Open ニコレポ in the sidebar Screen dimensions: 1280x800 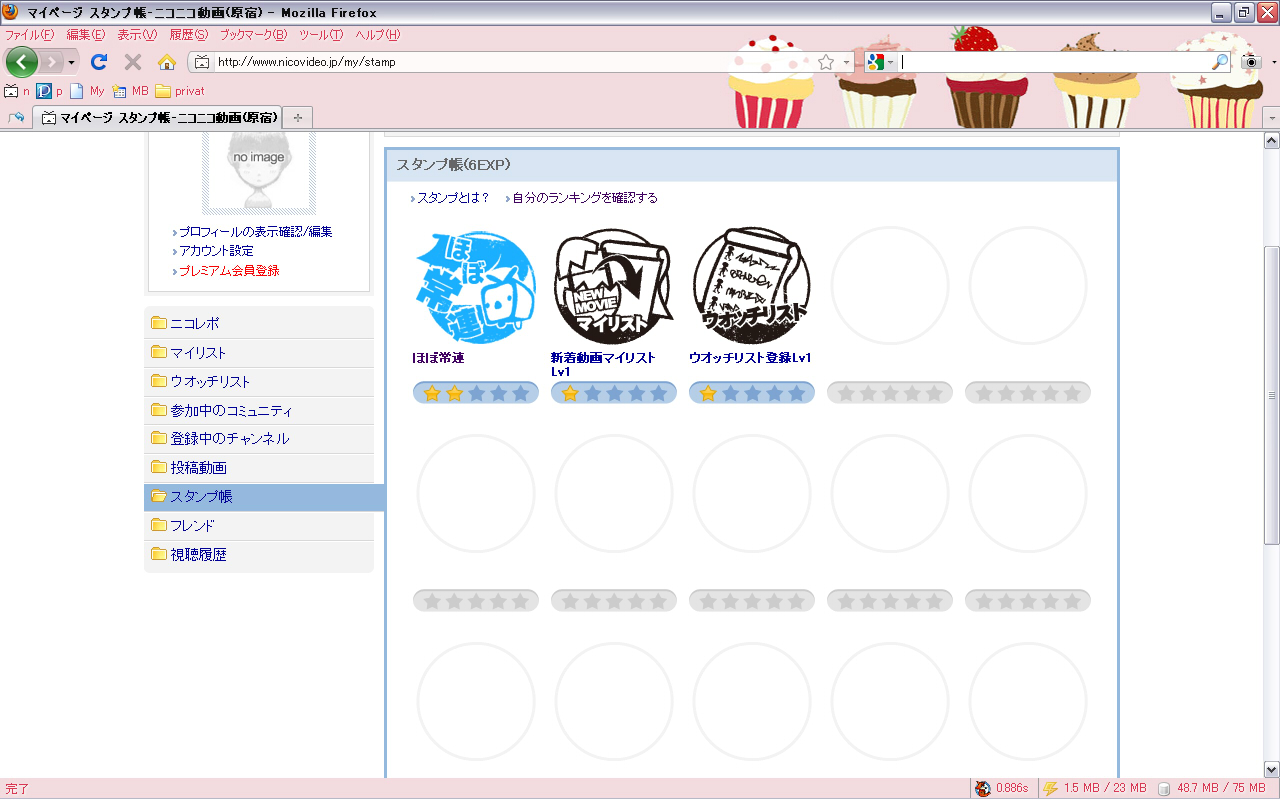[x=259, y=323]
